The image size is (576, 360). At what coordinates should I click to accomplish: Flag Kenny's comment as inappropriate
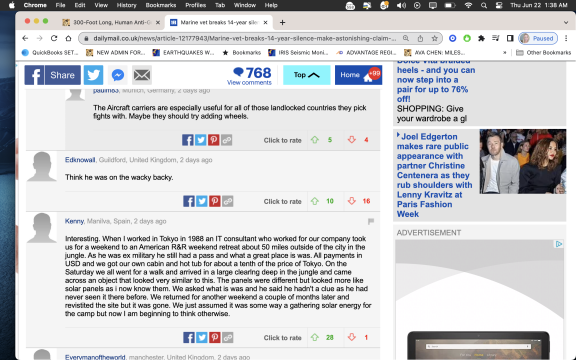coord(371,221)
